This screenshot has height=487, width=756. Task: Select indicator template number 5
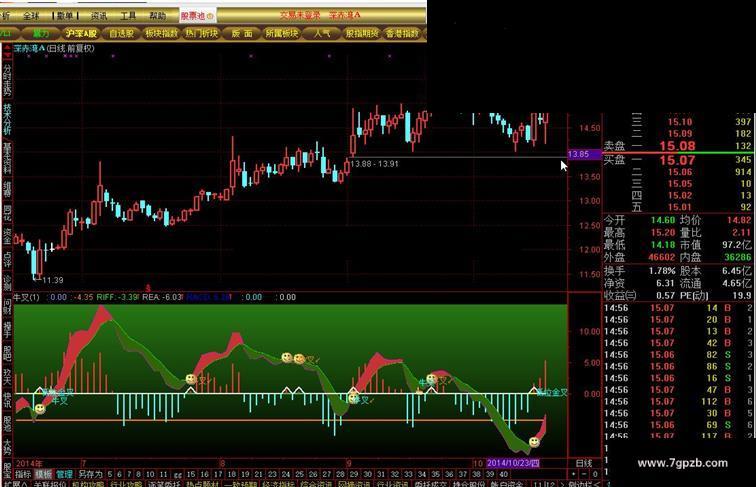(109, 474)
